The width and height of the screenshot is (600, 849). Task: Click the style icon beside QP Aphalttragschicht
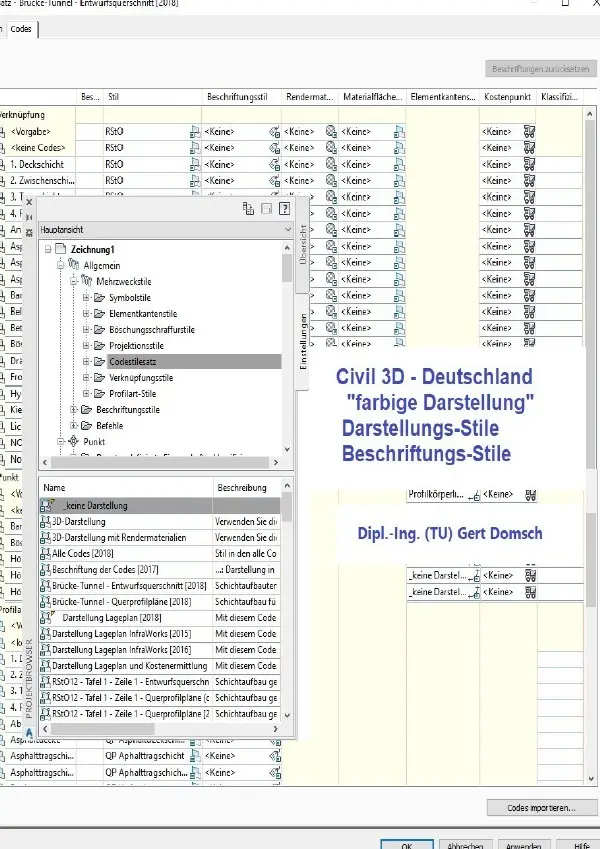pos(195,756)
